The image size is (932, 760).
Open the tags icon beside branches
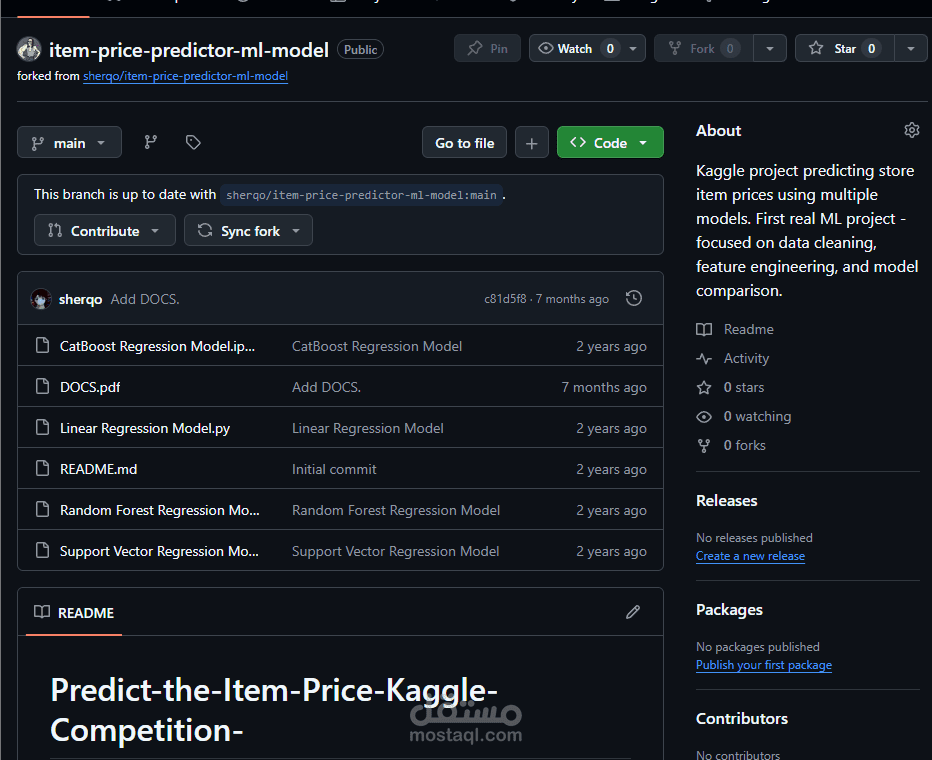(x=193, y=143)
